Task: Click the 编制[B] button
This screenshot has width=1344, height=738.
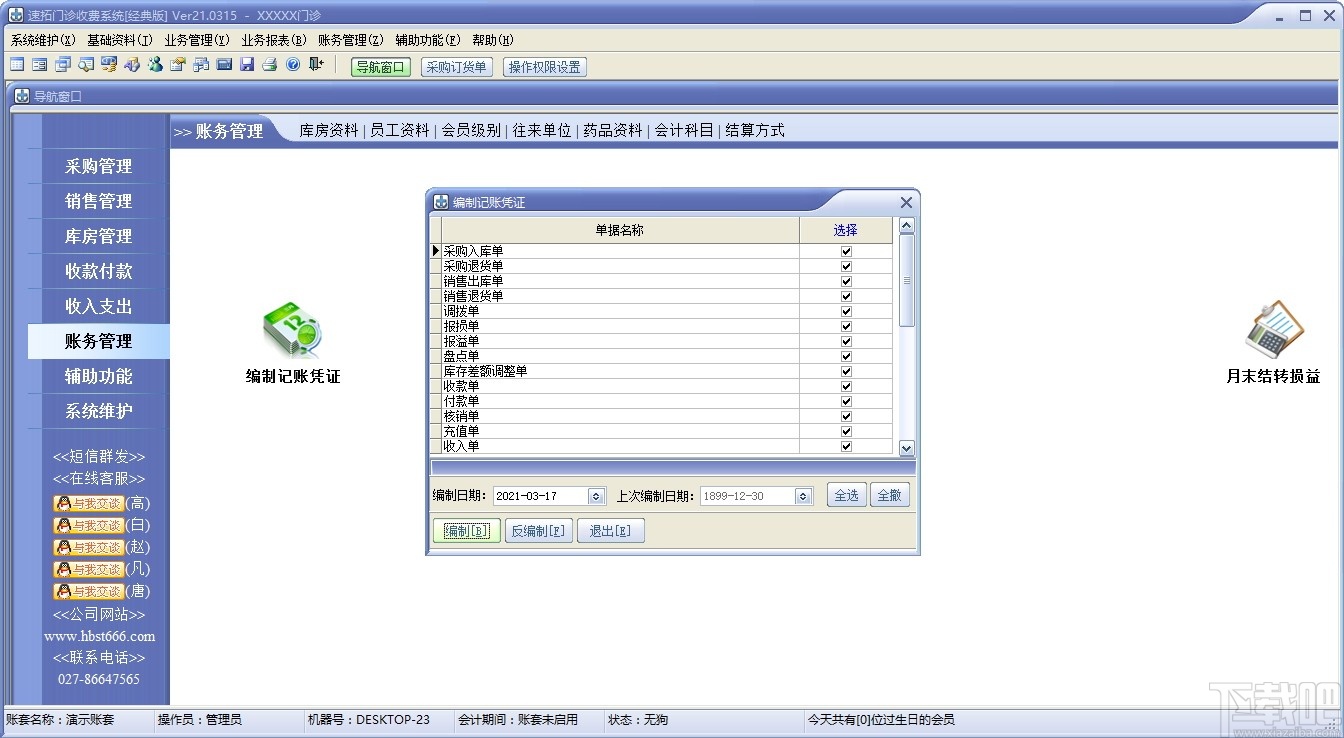Action: pos(465,532)
